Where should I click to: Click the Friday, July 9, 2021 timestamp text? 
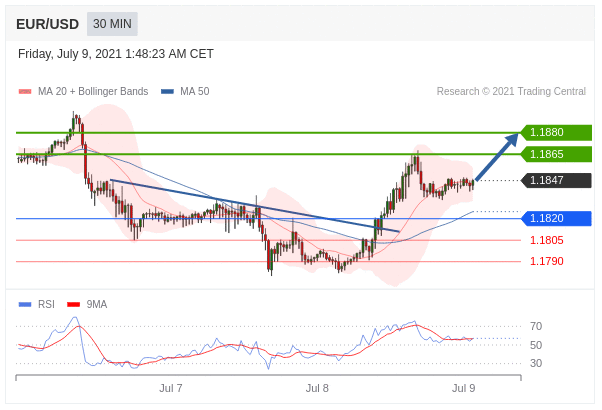coord(116,54)
